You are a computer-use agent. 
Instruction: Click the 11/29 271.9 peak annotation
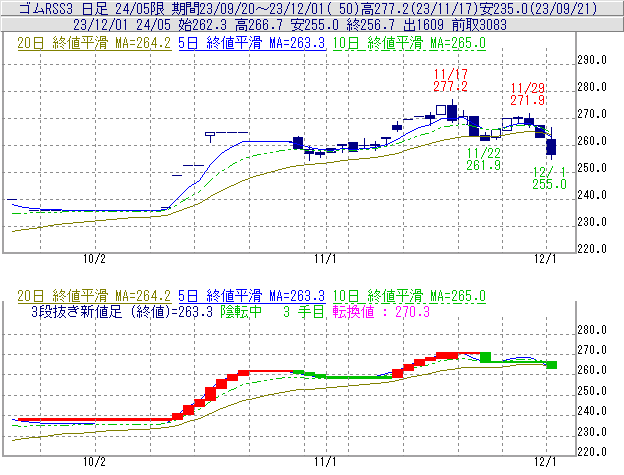(528, 94)
